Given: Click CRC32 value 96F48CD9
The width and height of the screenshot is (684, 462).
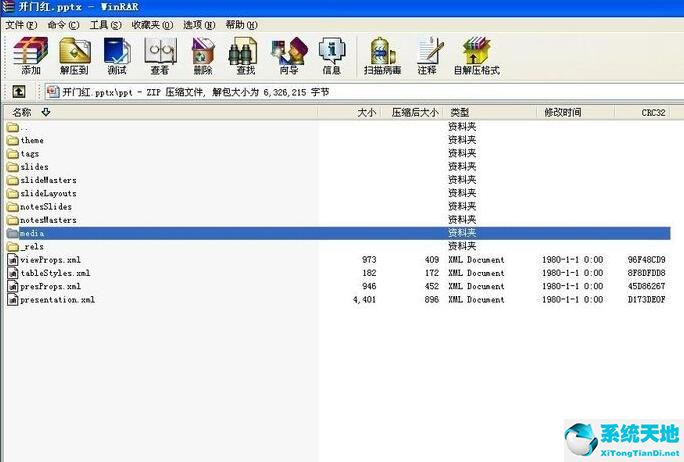Looking at the screenshot, I should tap(646, 260).
